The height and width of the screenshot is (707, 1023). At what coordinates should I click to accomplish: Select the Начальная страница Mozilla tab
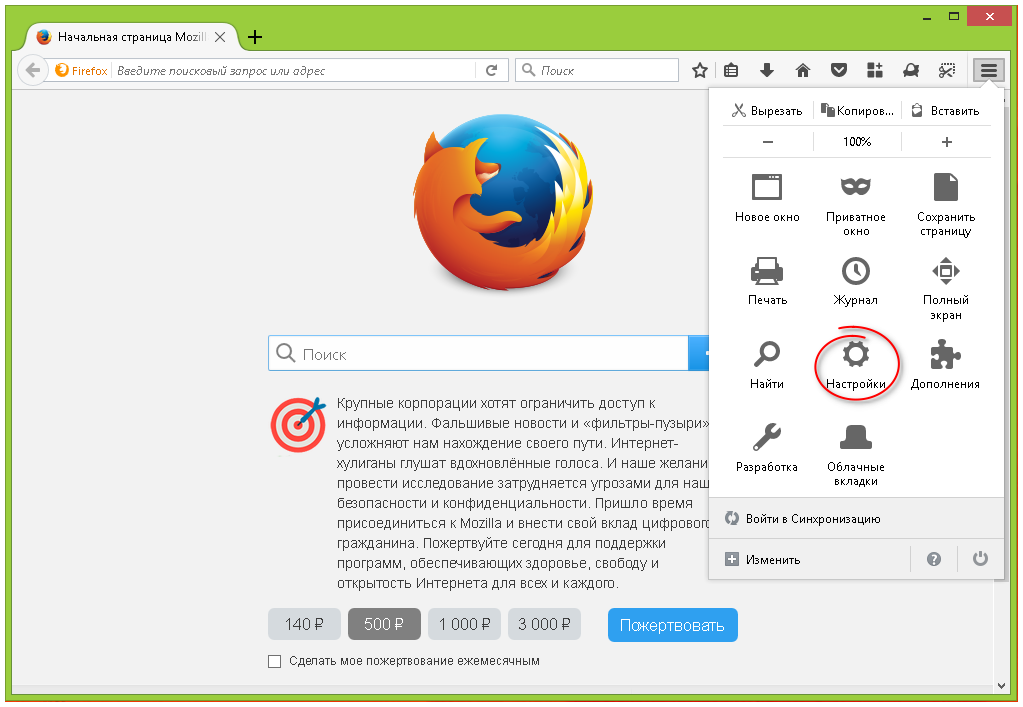pyautogui.click(x=130, y=37)
